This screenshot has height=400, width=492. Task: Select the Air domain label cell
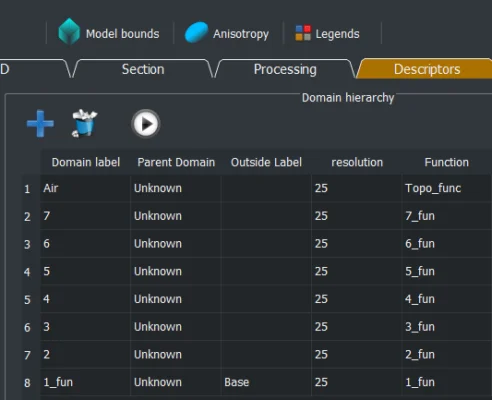click(x=85, y=188)
